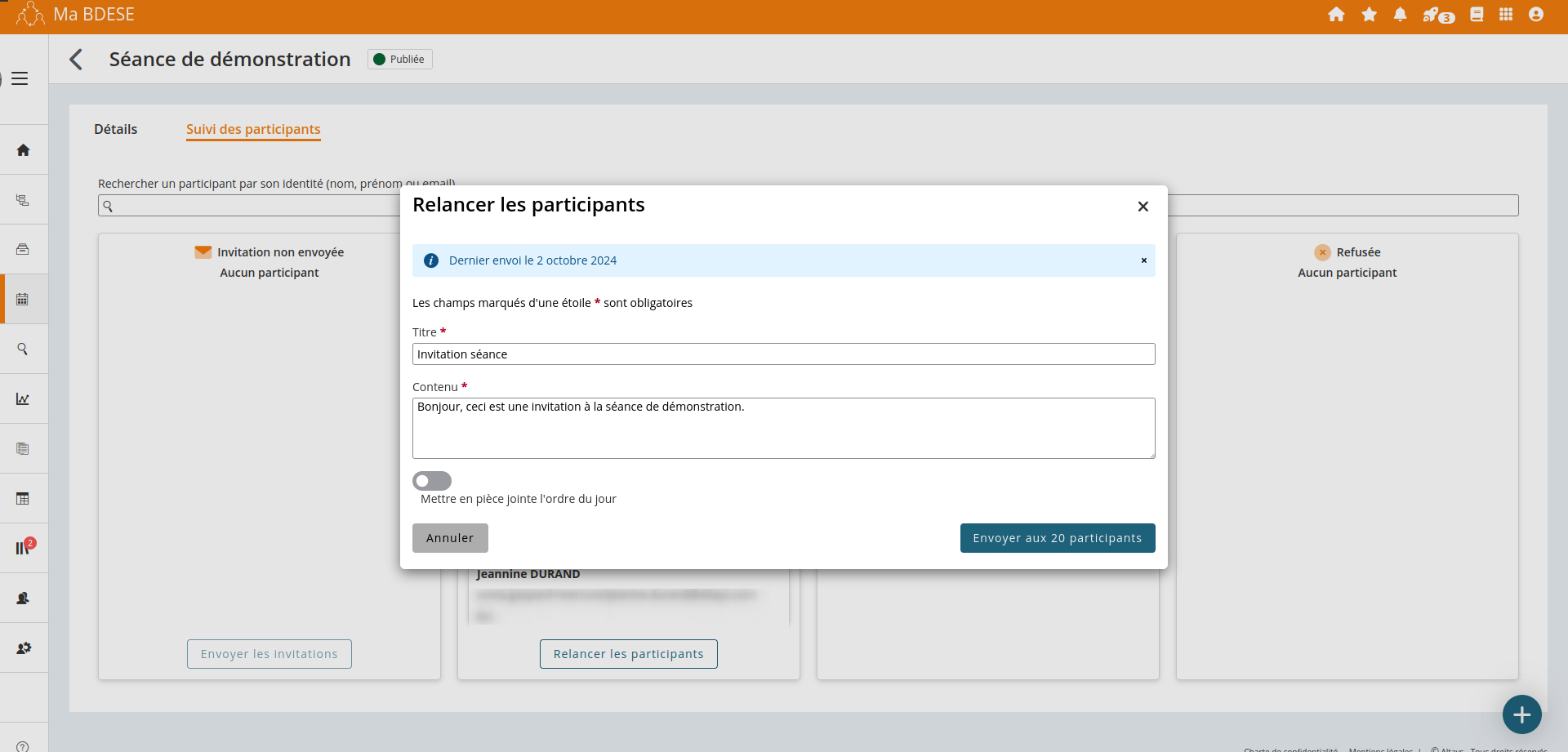Viewport: 1568px width, 752px height.
Task: Click the Contenu text area
Action: pos(783,428)
